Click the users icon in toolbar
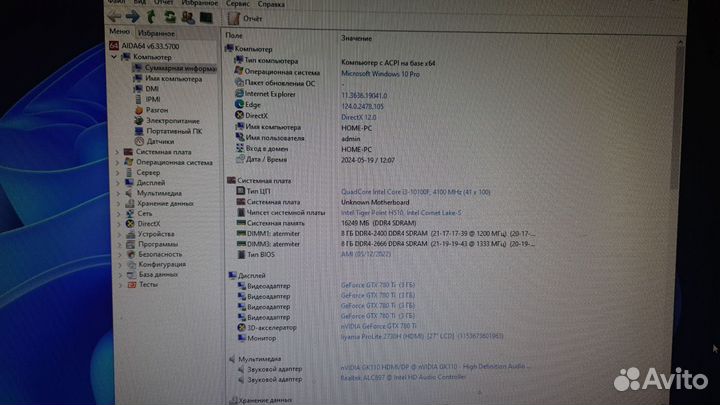Image resolution: width=720 pixels, height=405 pixels. 187,17
